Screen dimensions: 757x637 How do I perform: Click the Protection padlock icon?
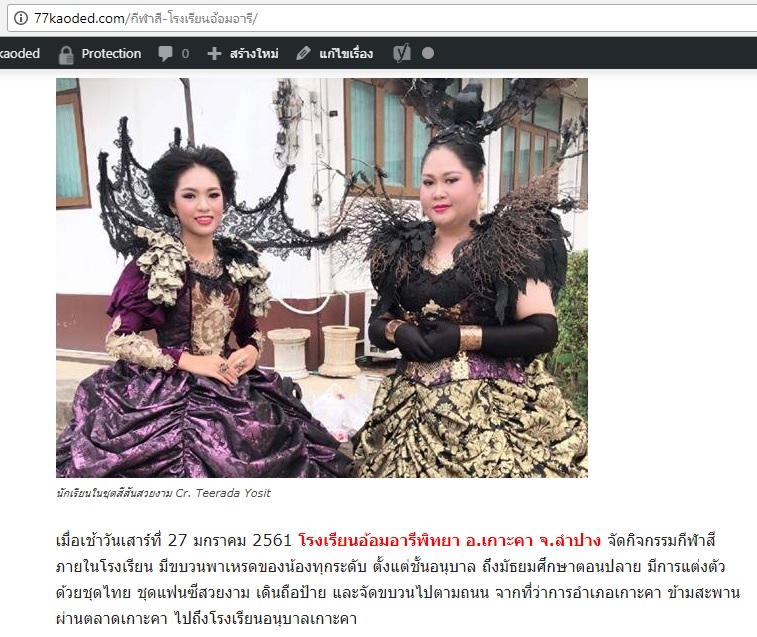tap(66, 54)
